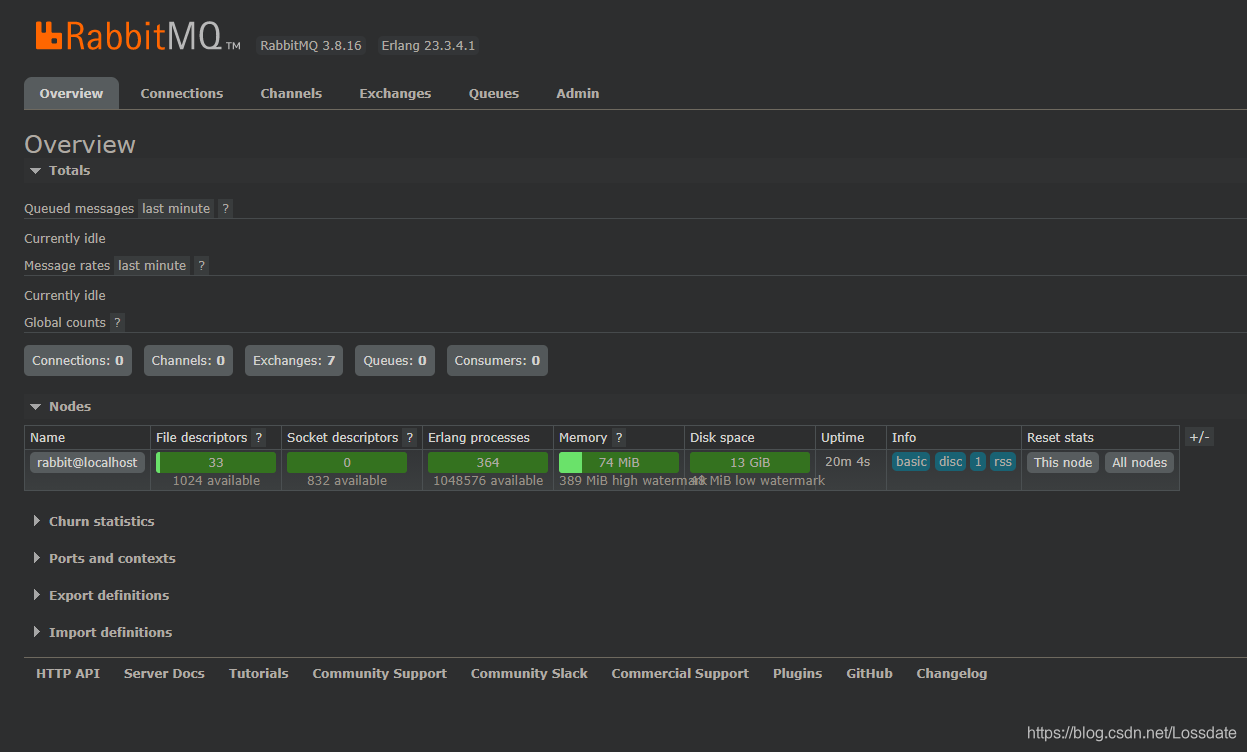Image resolution: width=1247 pixels, height=752 pixels.
Task: Click Queues: 0 count button
Action: (x=395, y=361)
